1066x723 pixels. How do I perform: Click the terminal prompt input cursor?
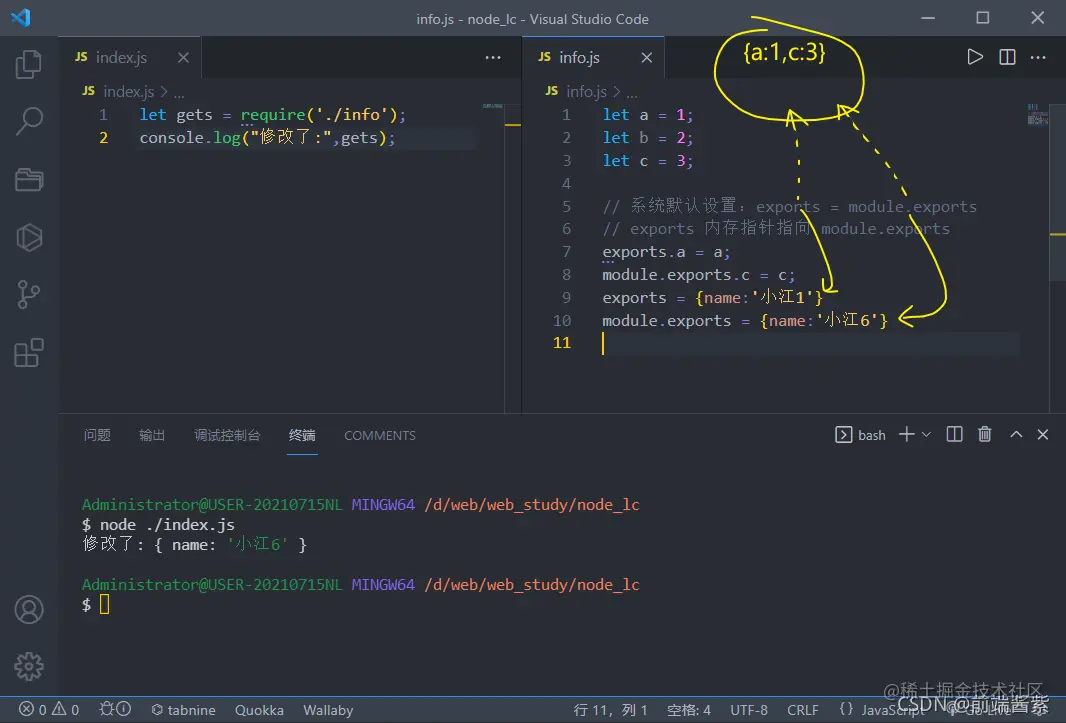(104, 604)
